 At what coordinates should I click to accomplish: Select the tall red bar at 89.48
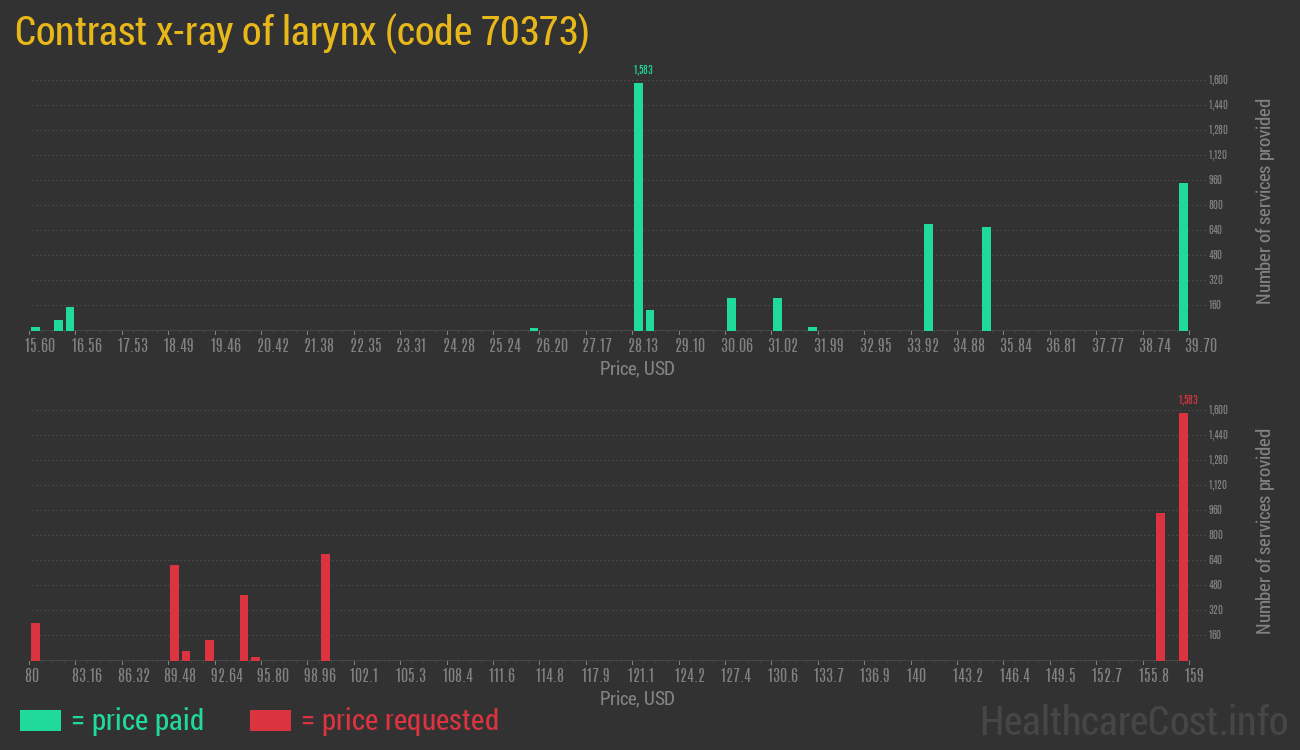click(x=174, y=612)
